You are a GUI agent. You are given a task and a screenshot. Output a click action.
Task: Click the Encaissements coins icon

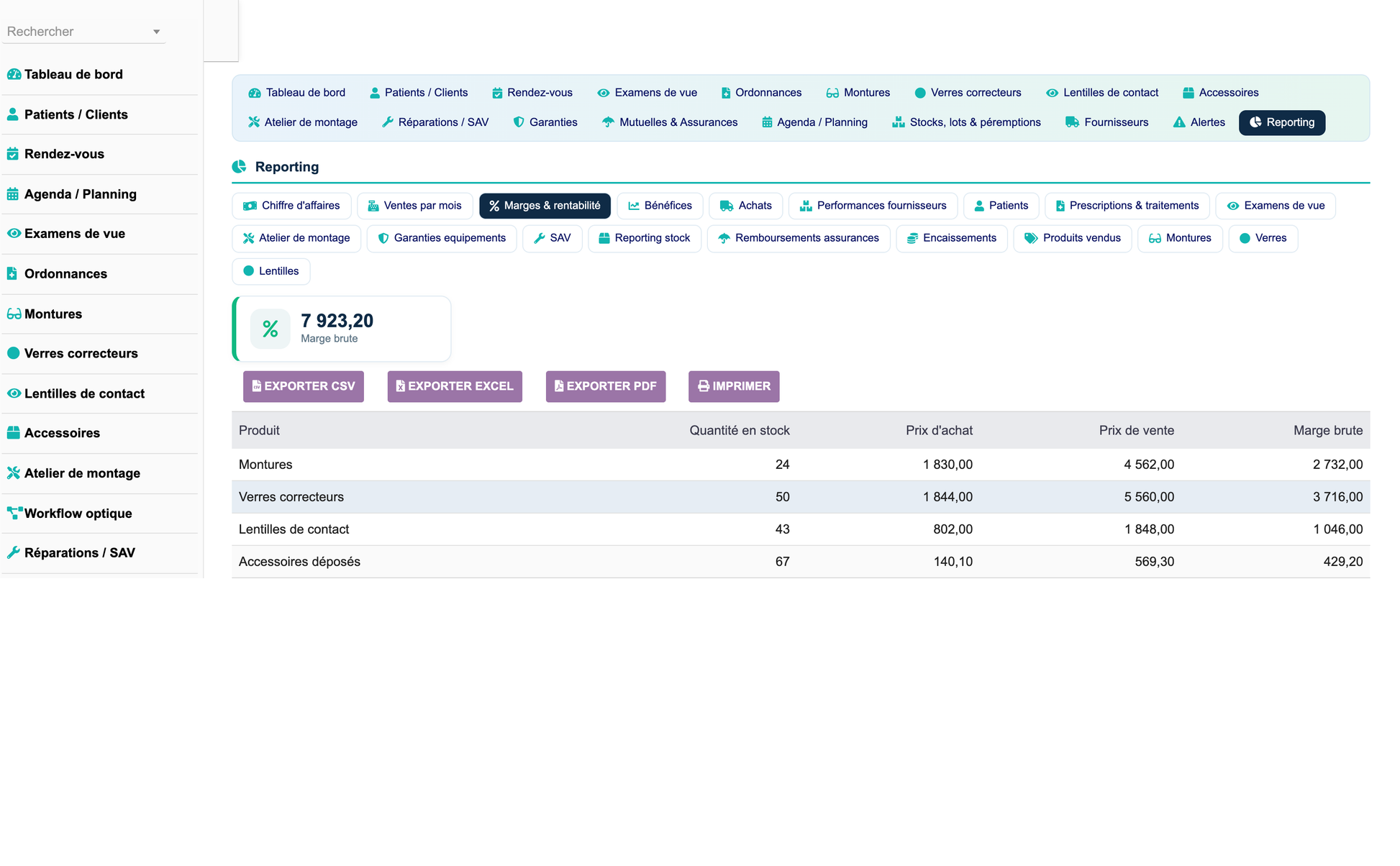912,238
